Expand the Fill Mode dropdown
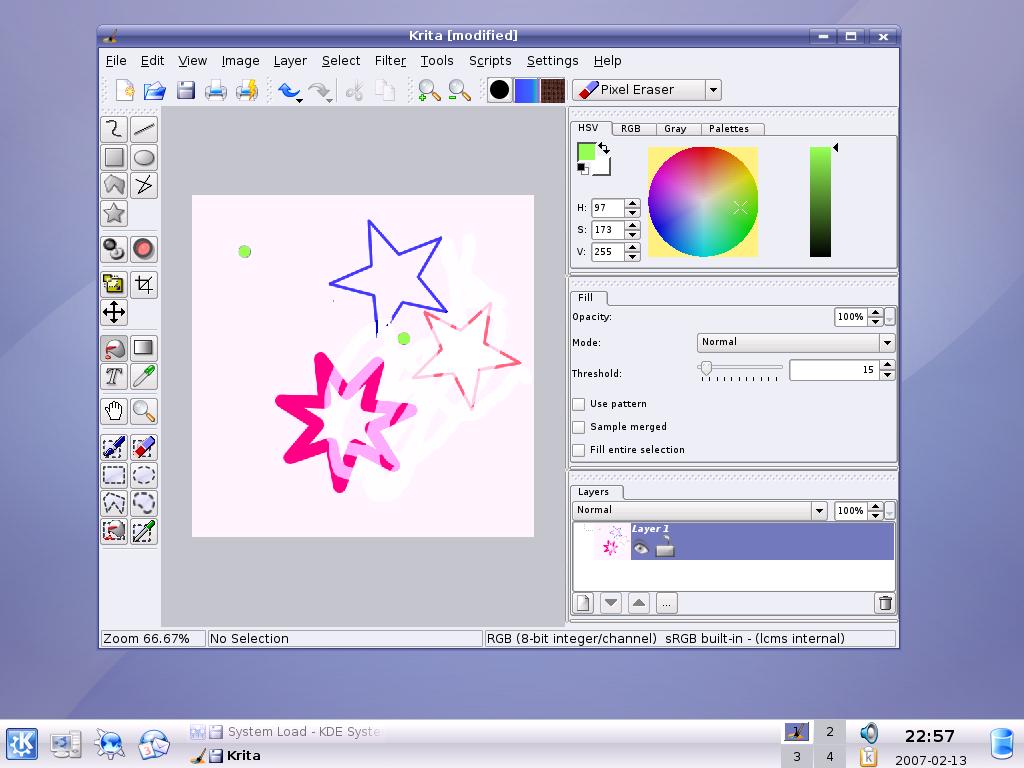 (887, 342)
